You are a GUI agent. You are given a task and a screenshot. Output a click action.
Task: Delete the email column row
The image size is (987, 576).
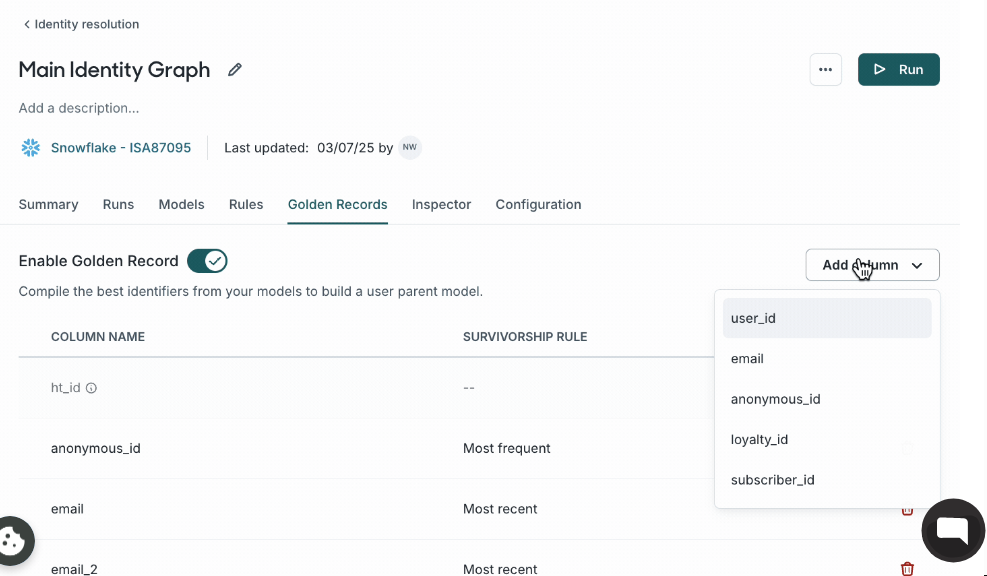point(907,510)
